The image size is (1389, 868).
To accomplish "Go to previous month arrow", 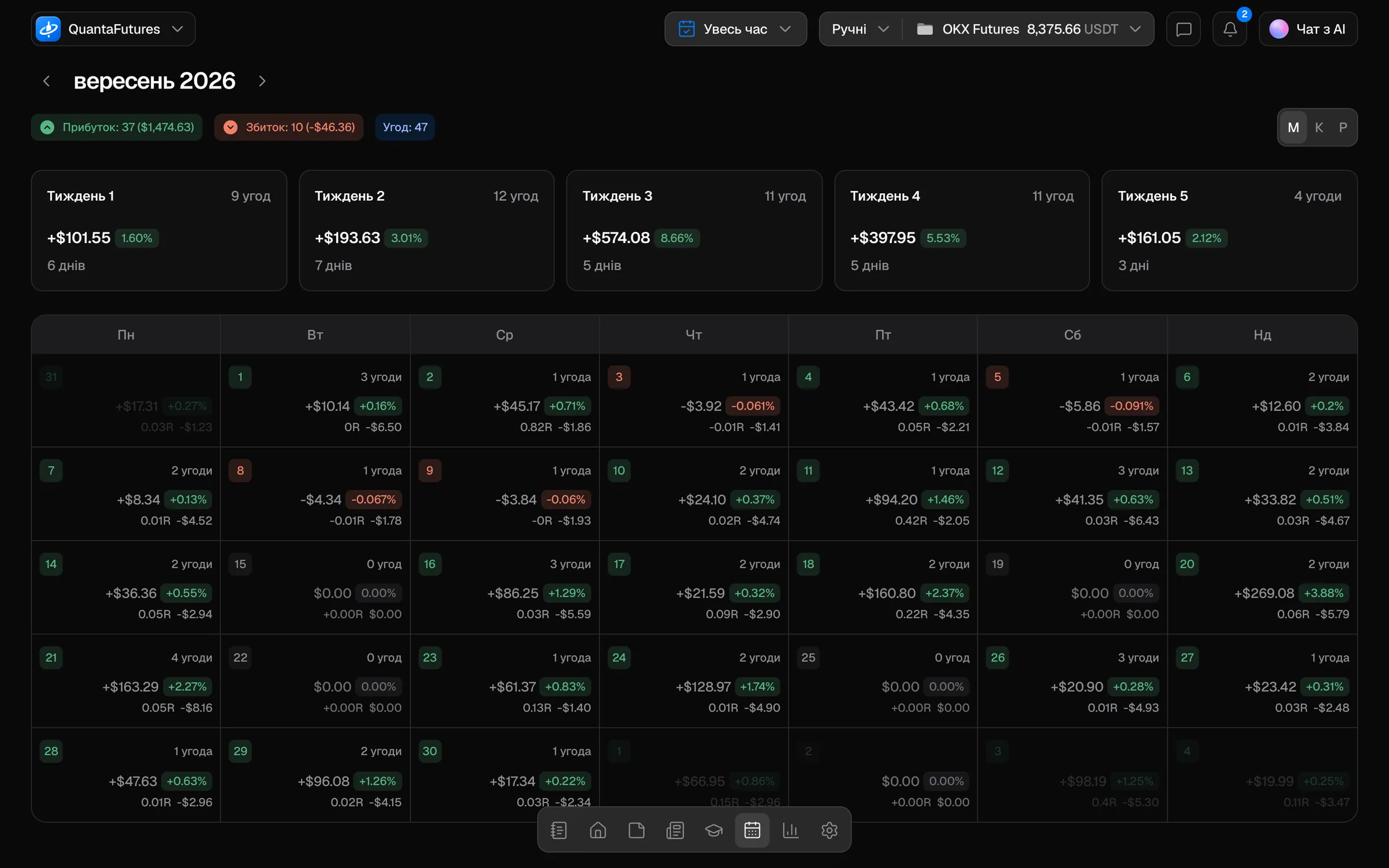I will pyautogui.click(x=47, y=81).
